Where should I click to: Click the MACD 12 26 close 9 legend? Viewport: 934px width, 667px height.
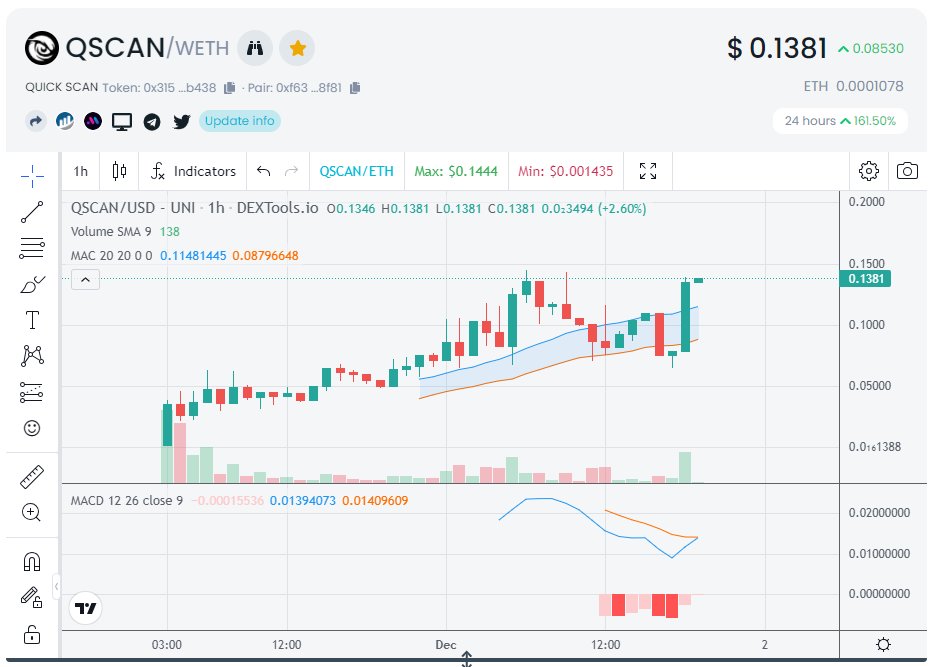pyautogui.click(x=127, y=501)
